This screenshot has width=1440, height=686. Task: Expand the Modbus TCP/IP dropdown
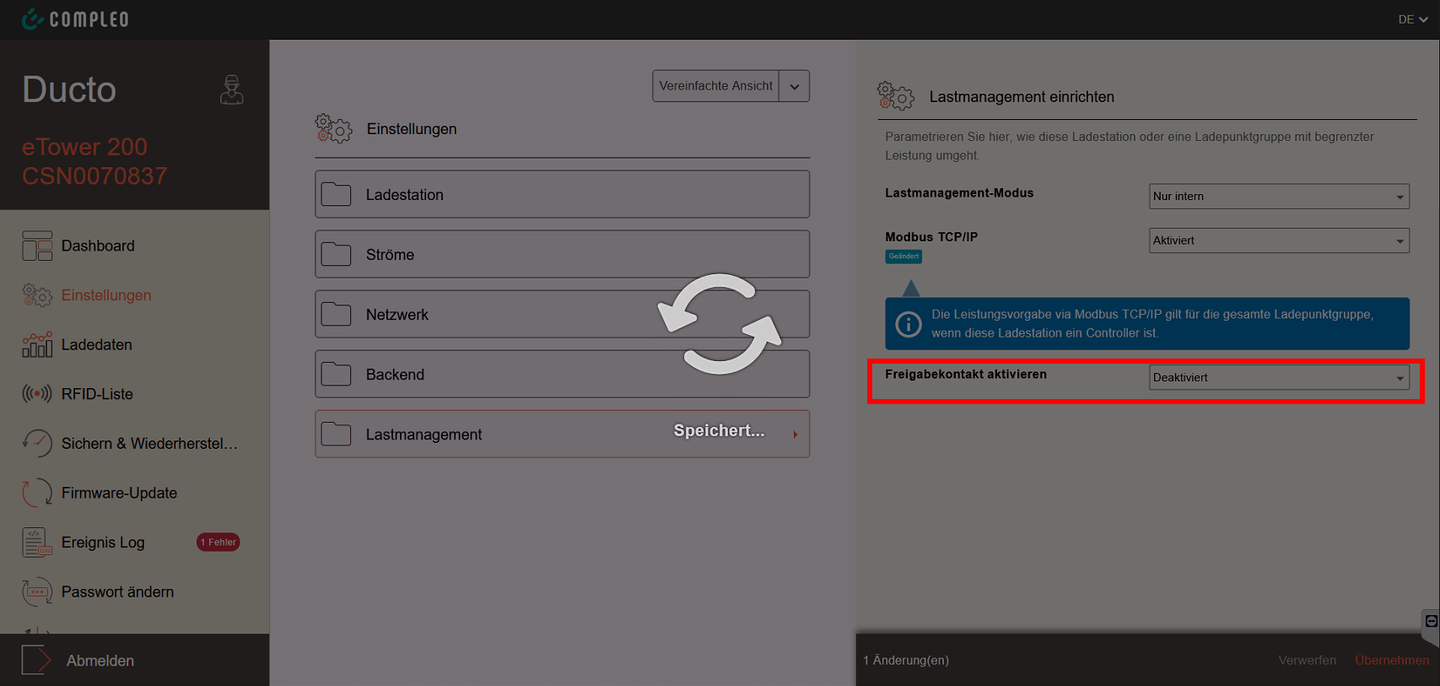[x=1279, y=241]
